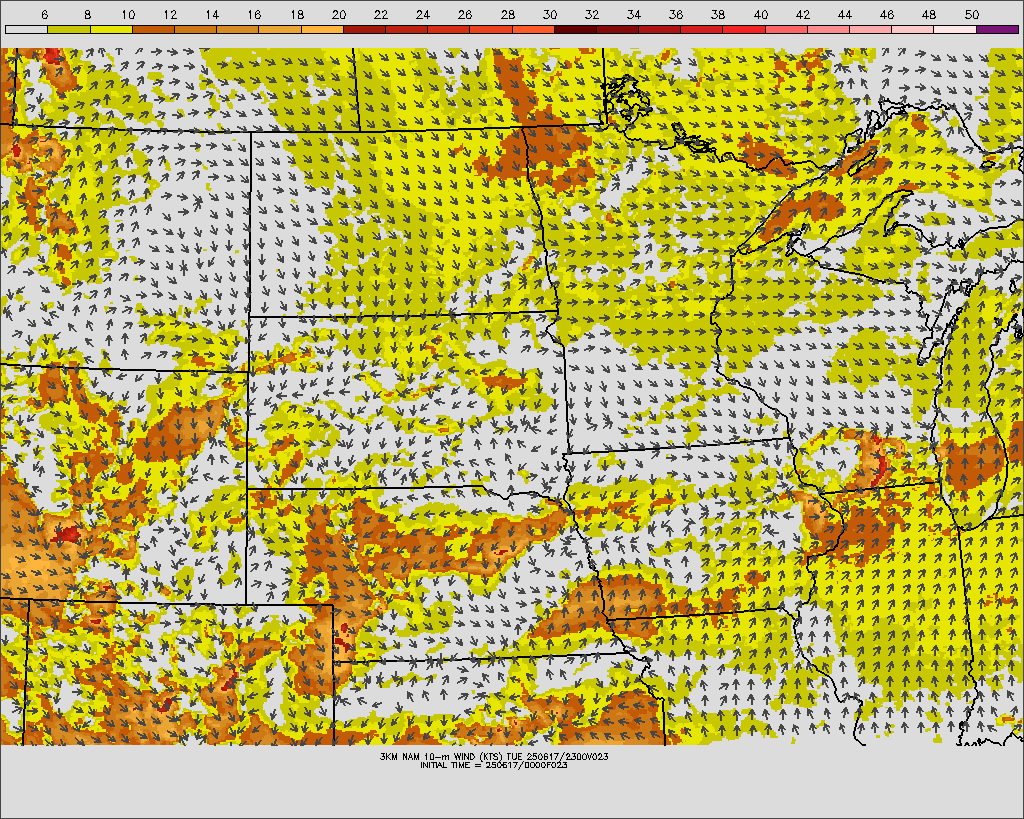1024x819 pixels.
Task: Click the 32-34 knot legend swatch
Action: click(618, 29)
